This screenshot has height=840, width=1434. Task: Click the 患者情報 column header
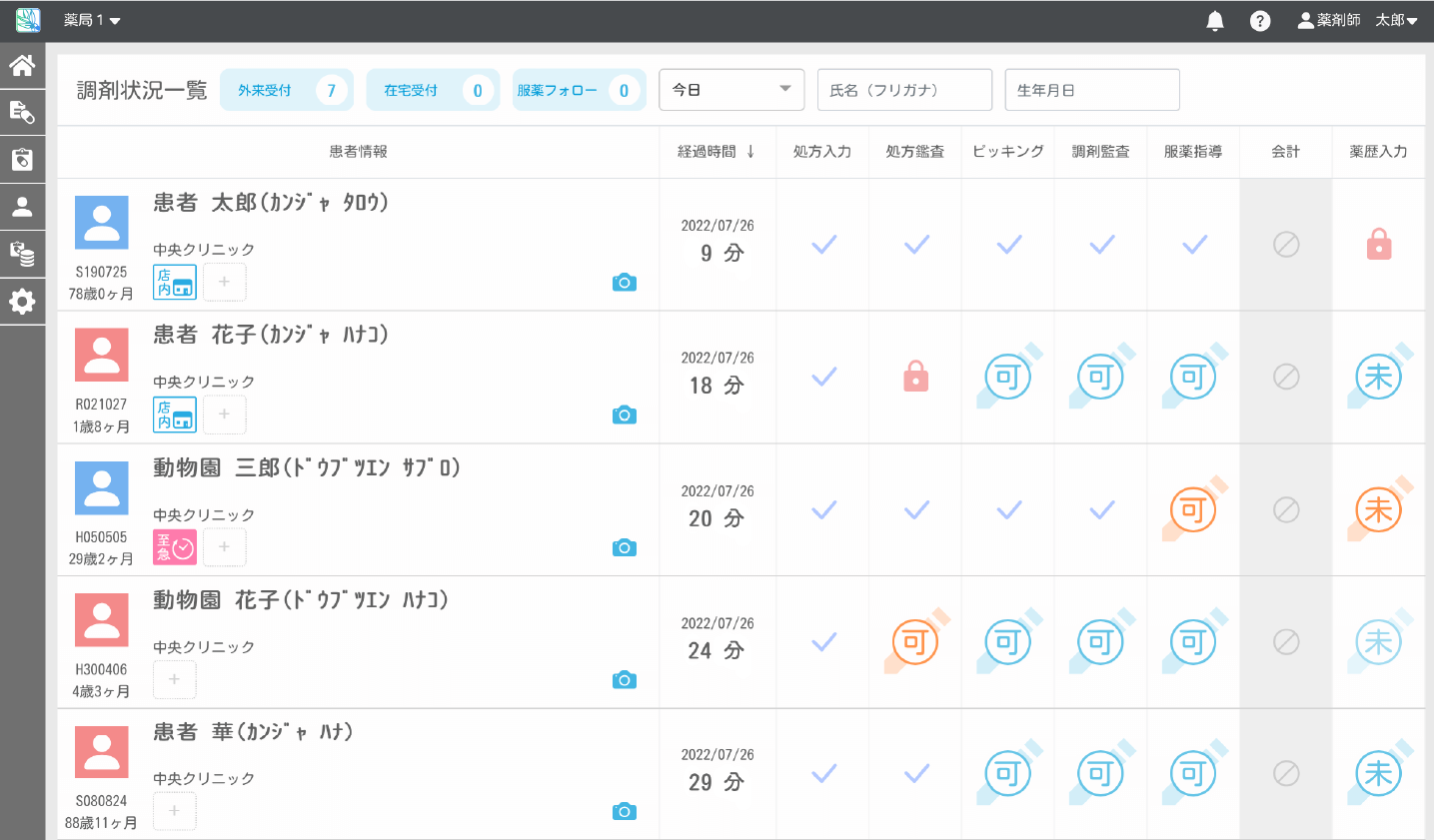[359, 152]
